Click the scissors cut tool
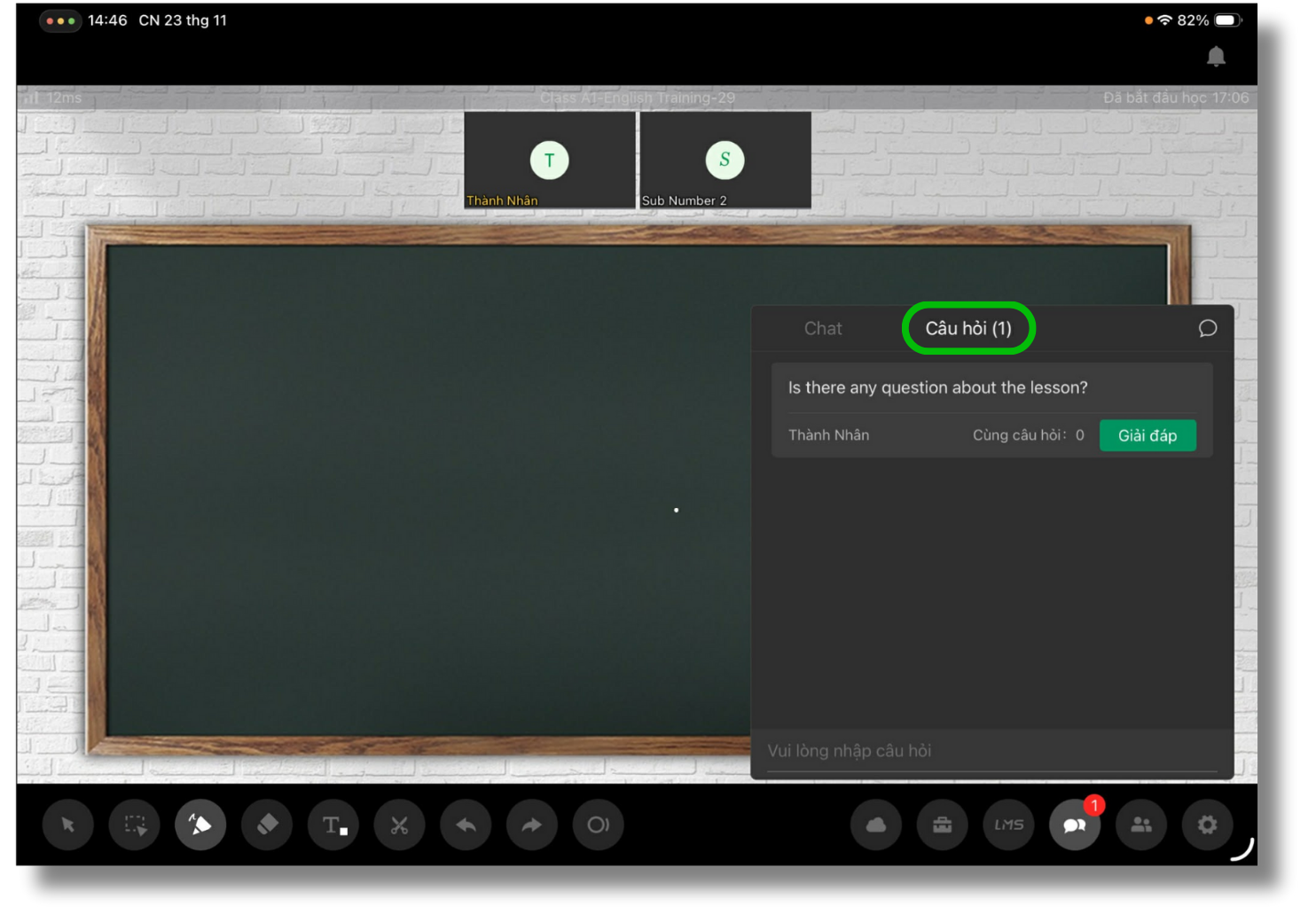 pos(400,825)
